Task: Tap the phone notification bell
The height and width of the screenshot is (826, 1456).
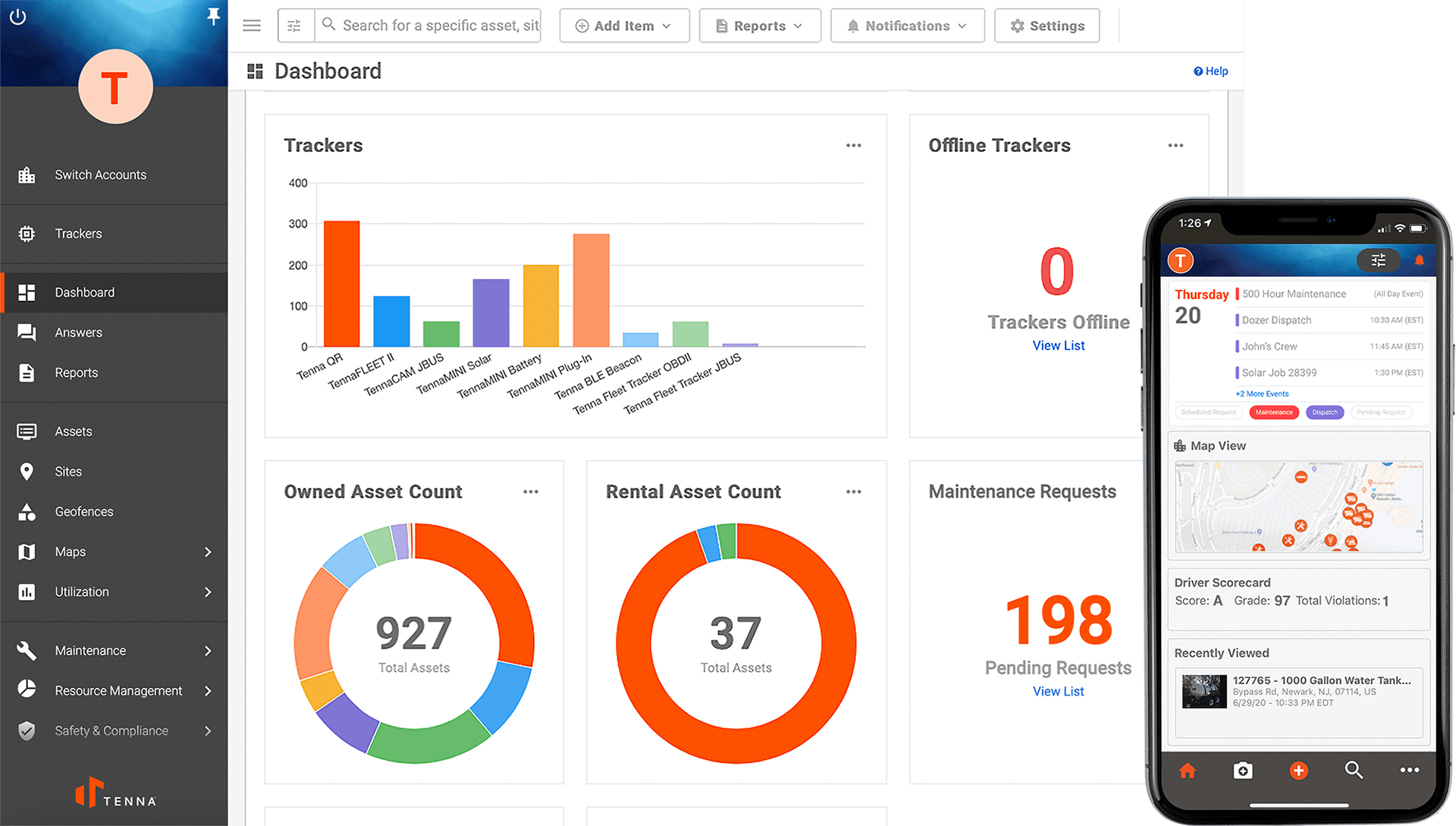Action: pyautogui.click(x=1420, y=260)
